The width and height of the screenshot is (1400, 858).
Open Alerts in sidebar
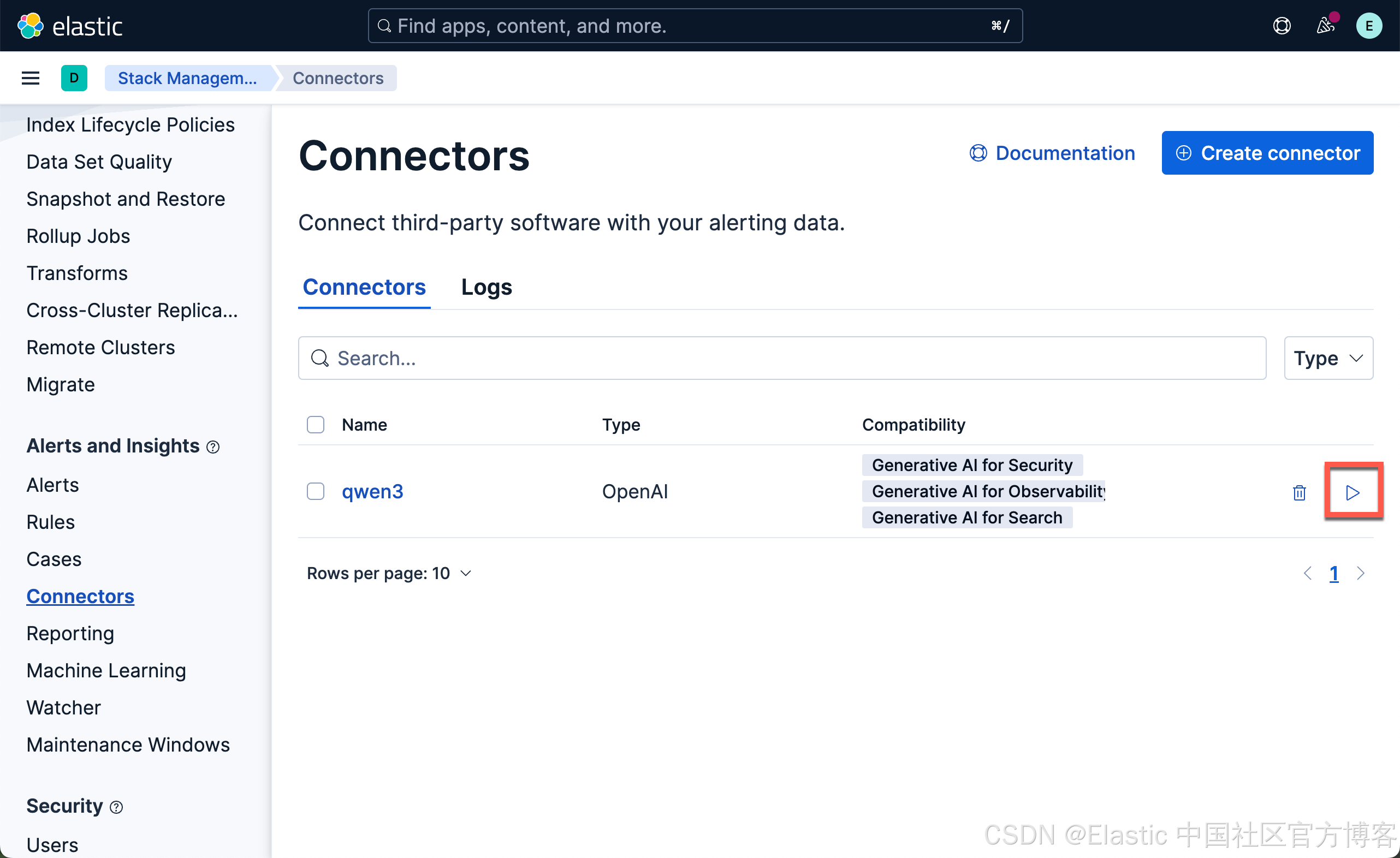point(52,485)
